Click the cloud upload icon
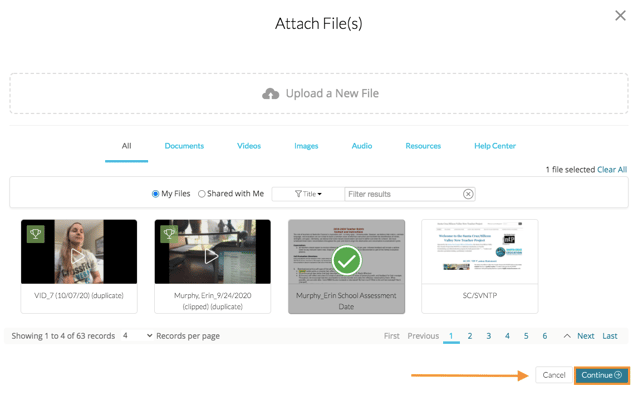Image resolution: width=638 pixels, height=406 pixels. (x=270, y=94)
